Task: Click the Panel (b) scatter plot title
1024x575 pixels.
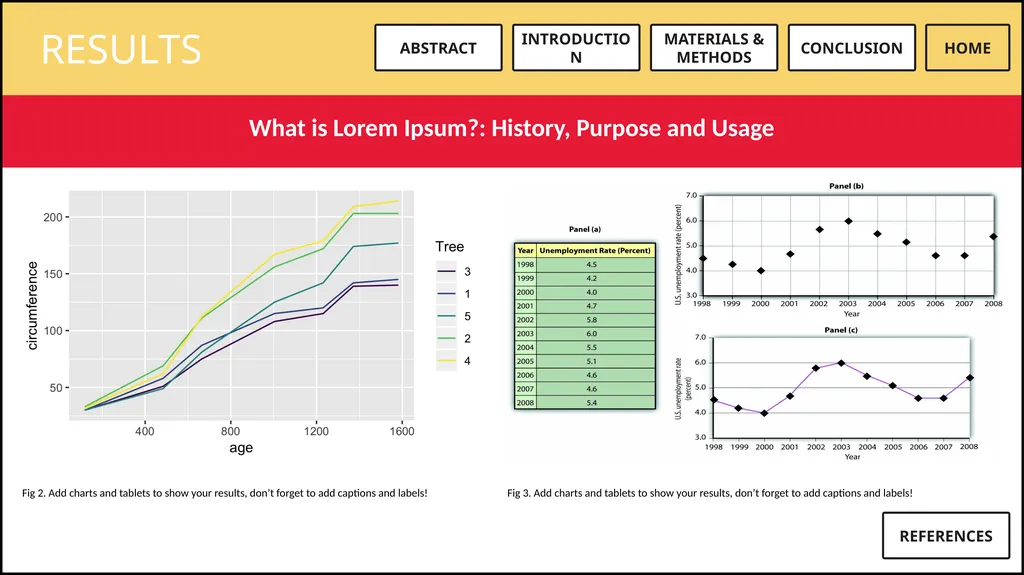Action: (x=846, y=186)
